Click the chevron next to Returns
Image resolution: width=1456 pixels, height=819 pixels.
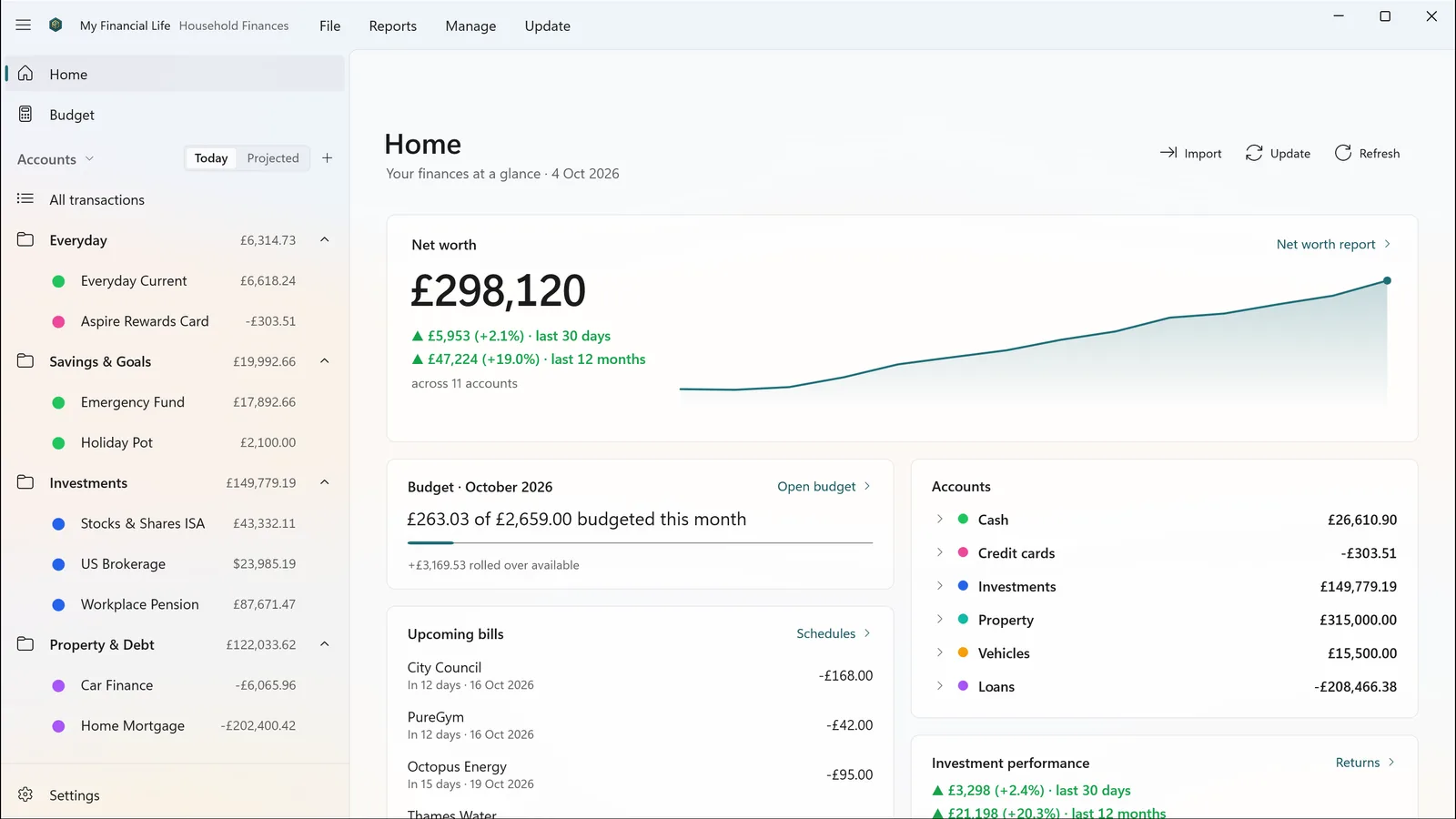[1391, 763]
